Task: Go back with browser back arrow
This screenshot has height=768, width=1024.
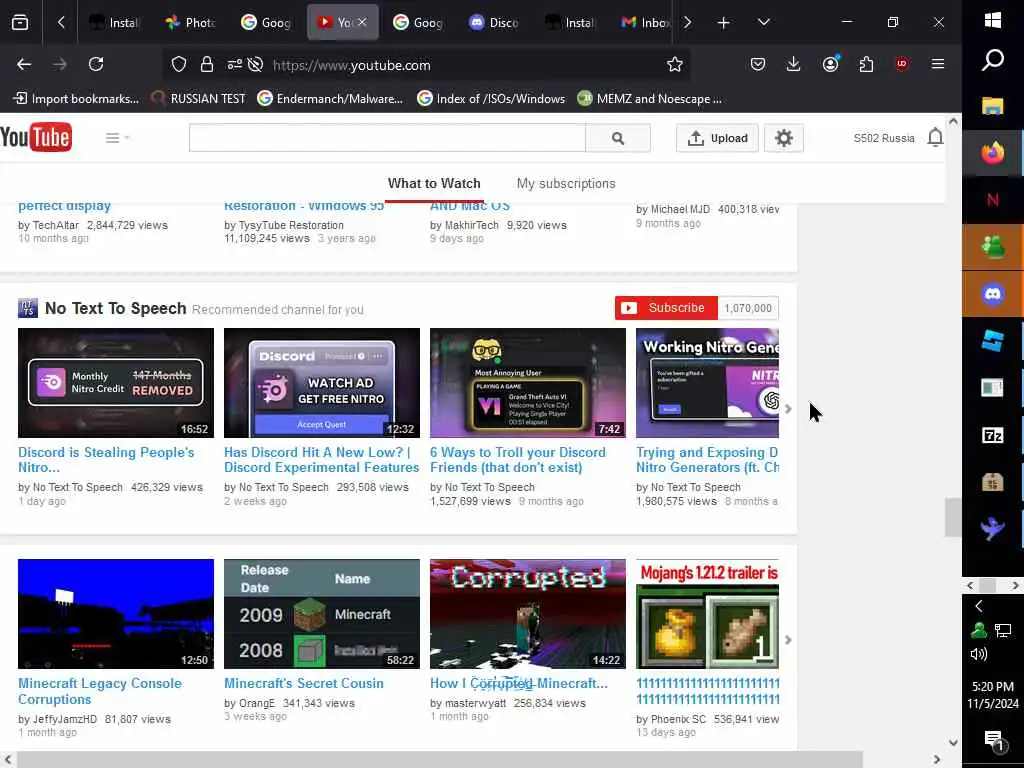Action: tap(24, 64)
